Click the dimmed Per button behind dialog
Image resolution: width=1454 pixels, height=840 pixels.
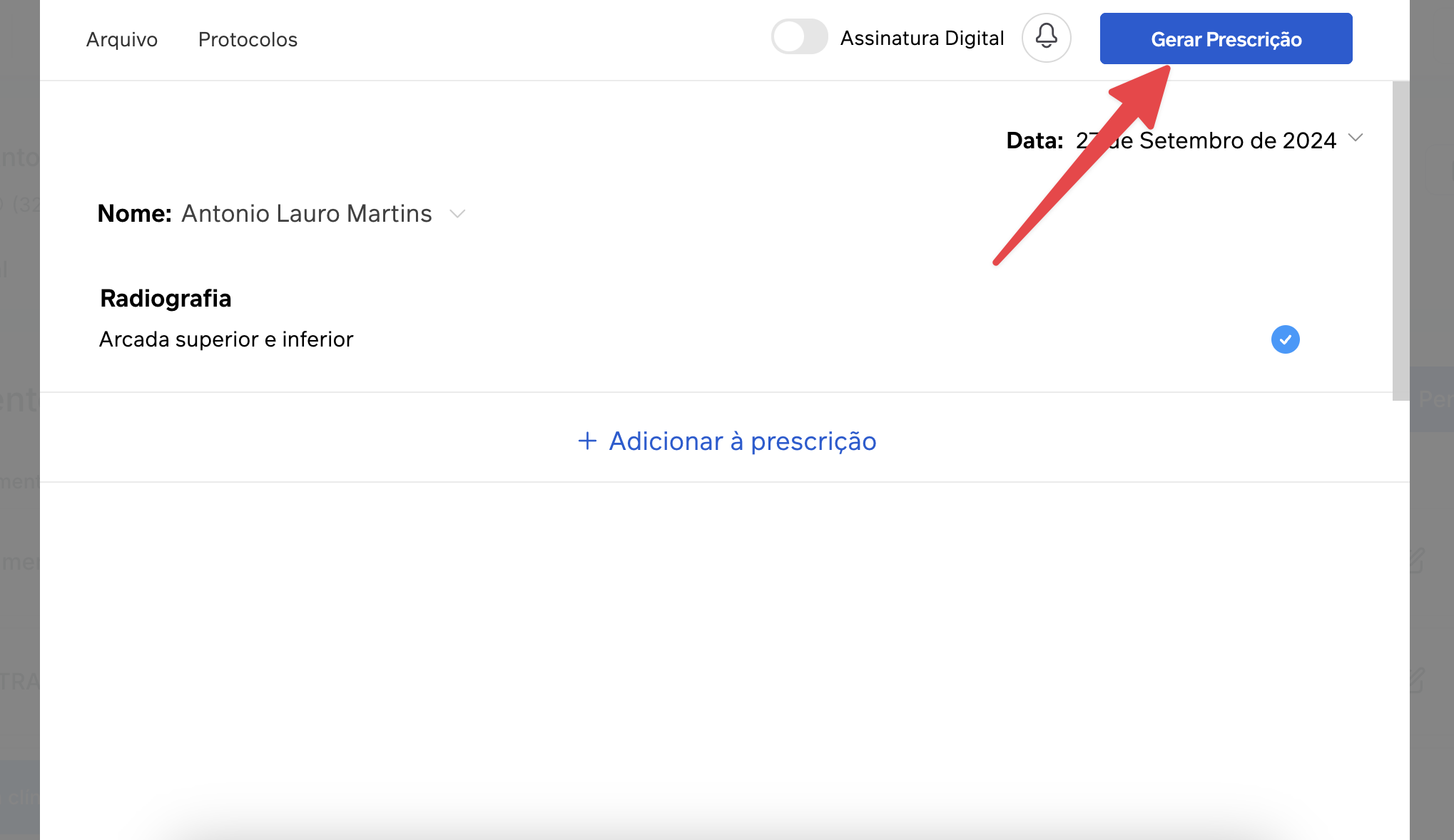pyautogui.click(x=1433, y=399)
